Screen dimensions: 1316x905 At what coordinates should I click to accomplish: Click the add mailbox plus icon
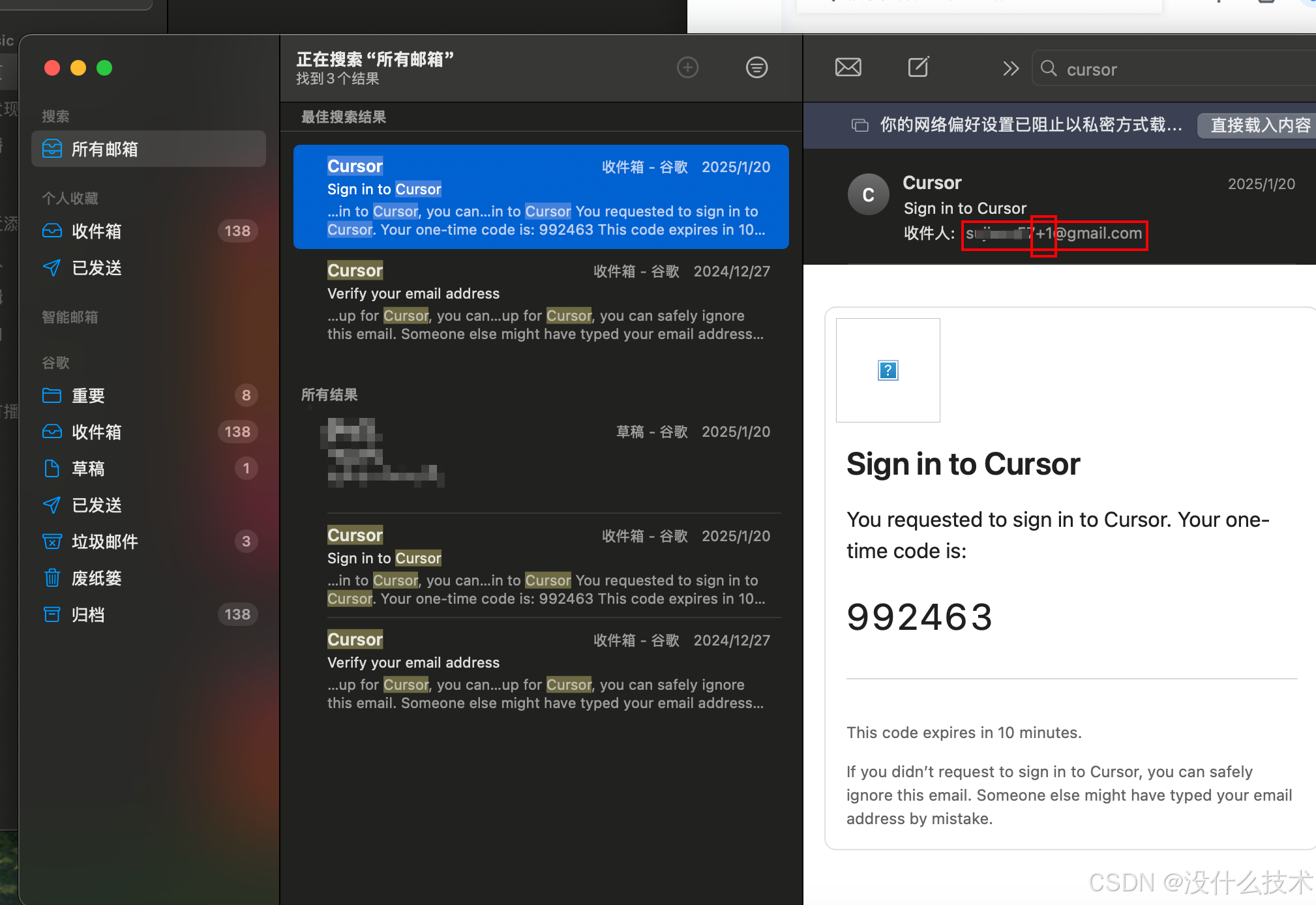click(x=687, y=68)
